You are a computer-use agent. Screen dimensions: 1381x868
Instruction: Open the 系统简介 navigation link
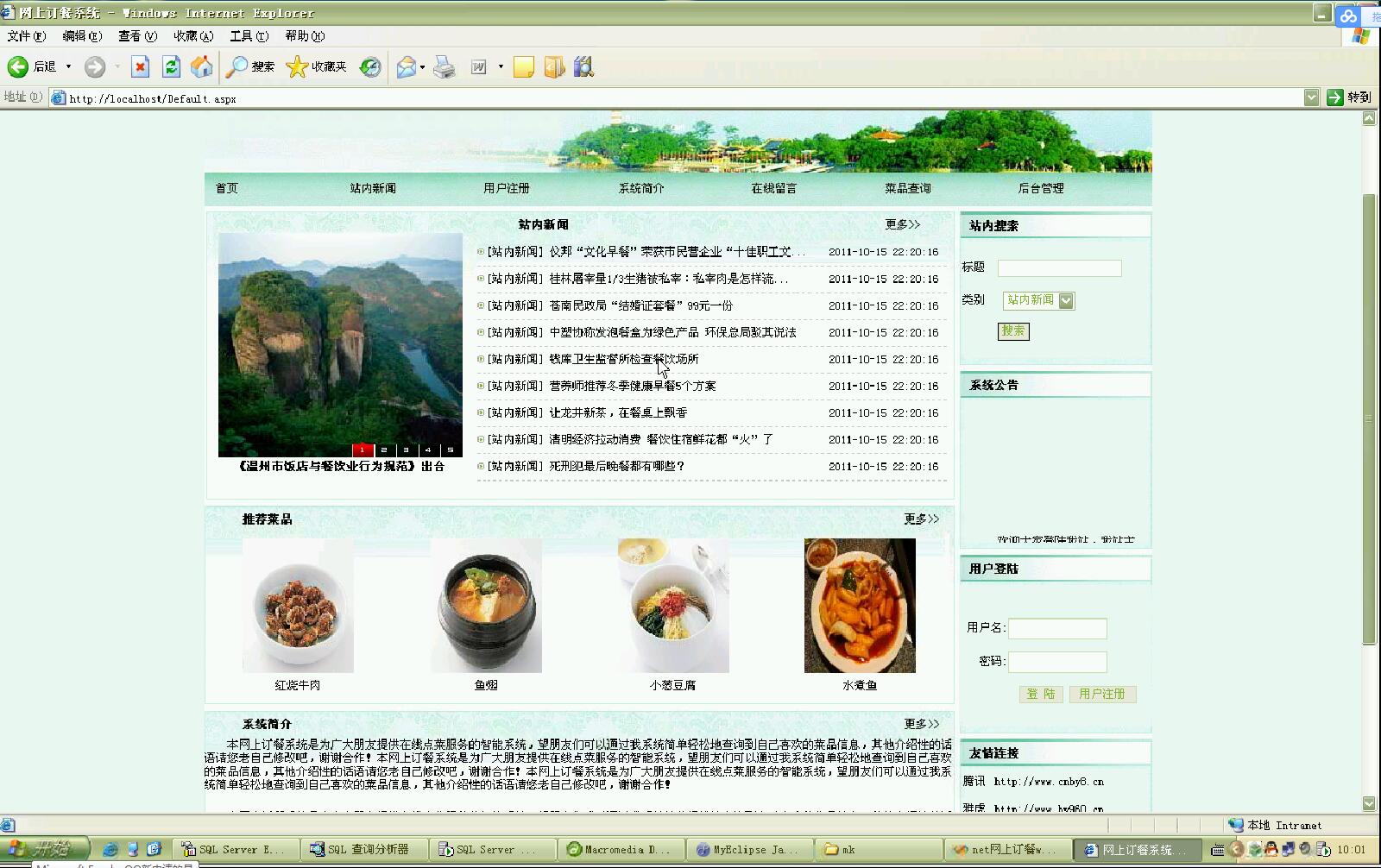tap(641, 188)
